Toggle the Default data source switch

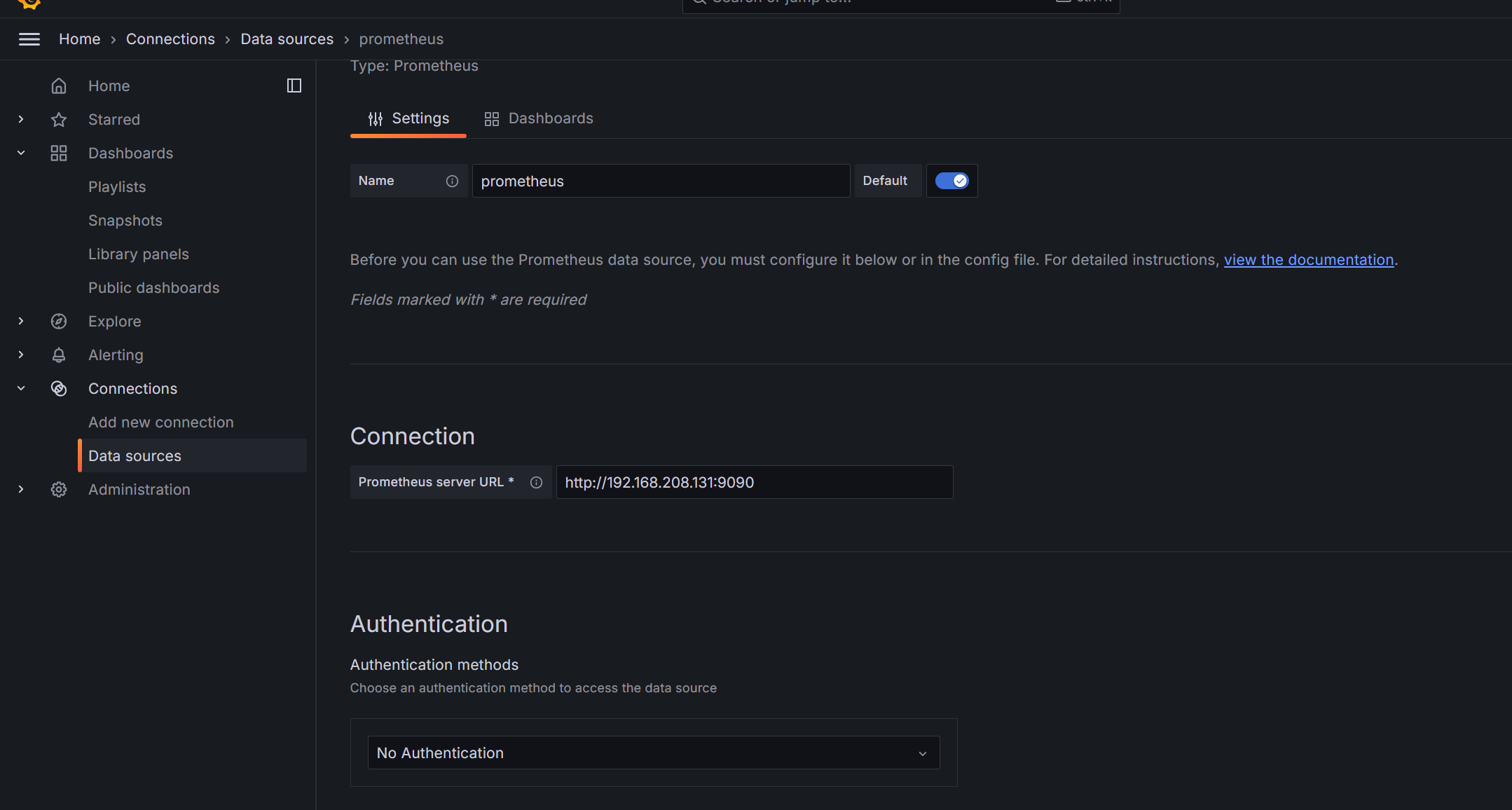pos(951,181)
